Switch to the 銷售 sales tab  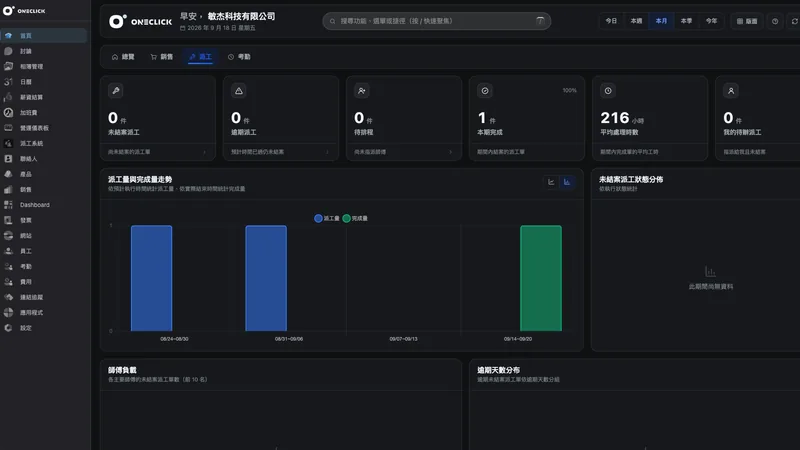(x=162, y=57)
